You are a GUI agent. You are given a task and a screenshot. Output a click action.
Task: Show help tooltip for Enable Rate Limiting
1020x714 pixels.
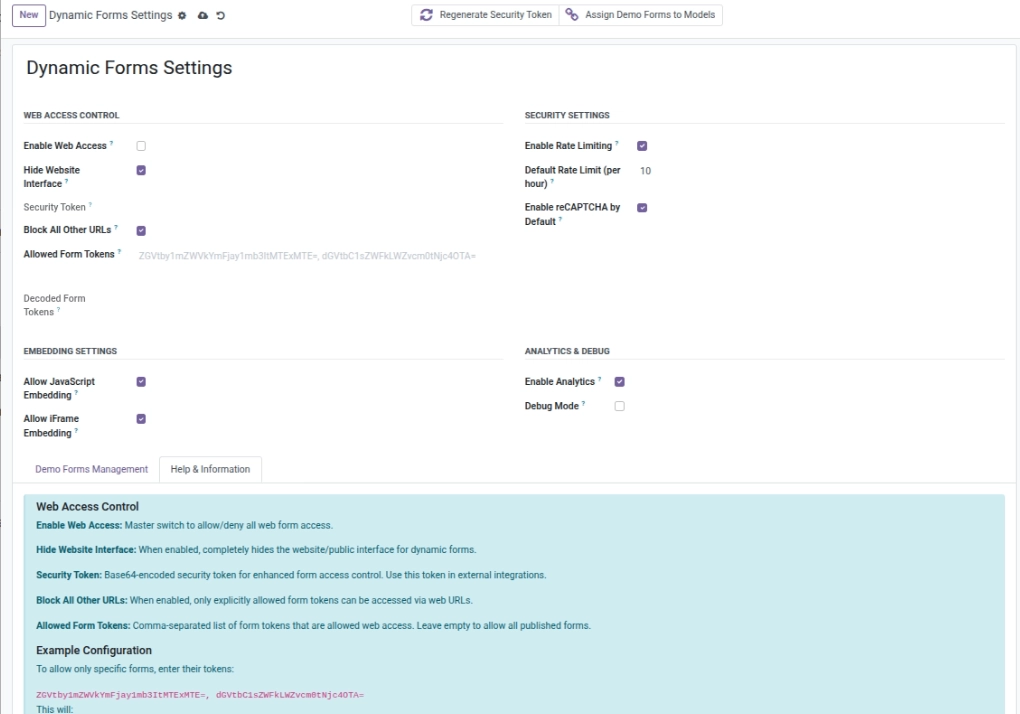pyautogui.click(x=617, y=143)
